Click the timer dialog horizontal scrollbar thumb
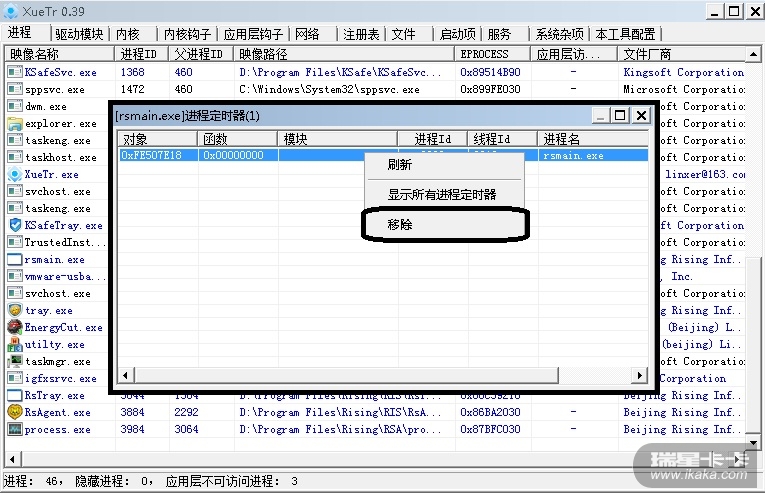The width and height of the screenshot is (765, 493). [x=346, y=375]
